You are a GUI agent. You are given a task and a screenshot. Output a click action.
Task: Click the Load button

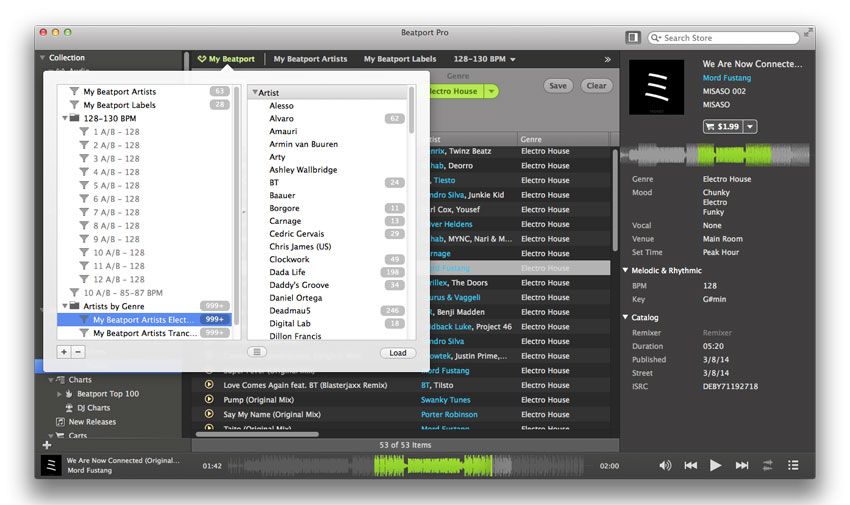[x=397, y=353]
